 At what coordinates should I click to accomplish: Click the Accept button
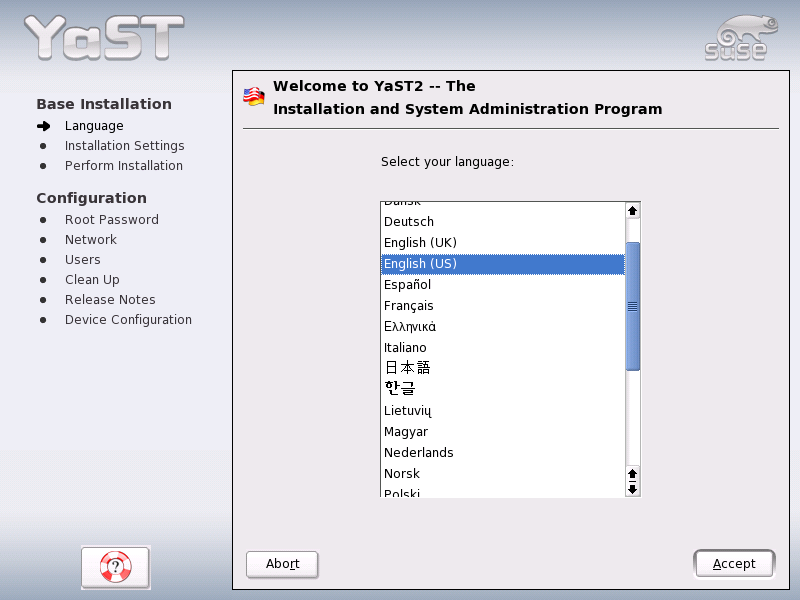point(734,563)
